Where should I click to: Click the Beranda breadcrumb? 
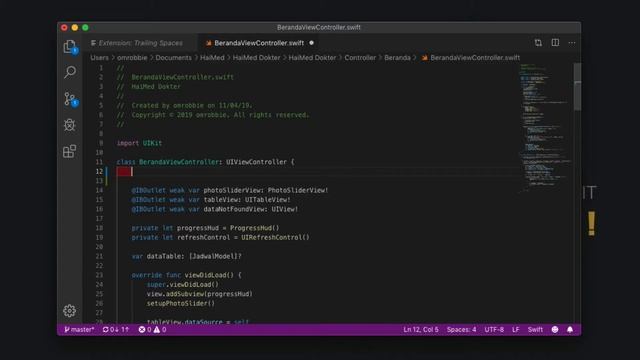(397, 58)
